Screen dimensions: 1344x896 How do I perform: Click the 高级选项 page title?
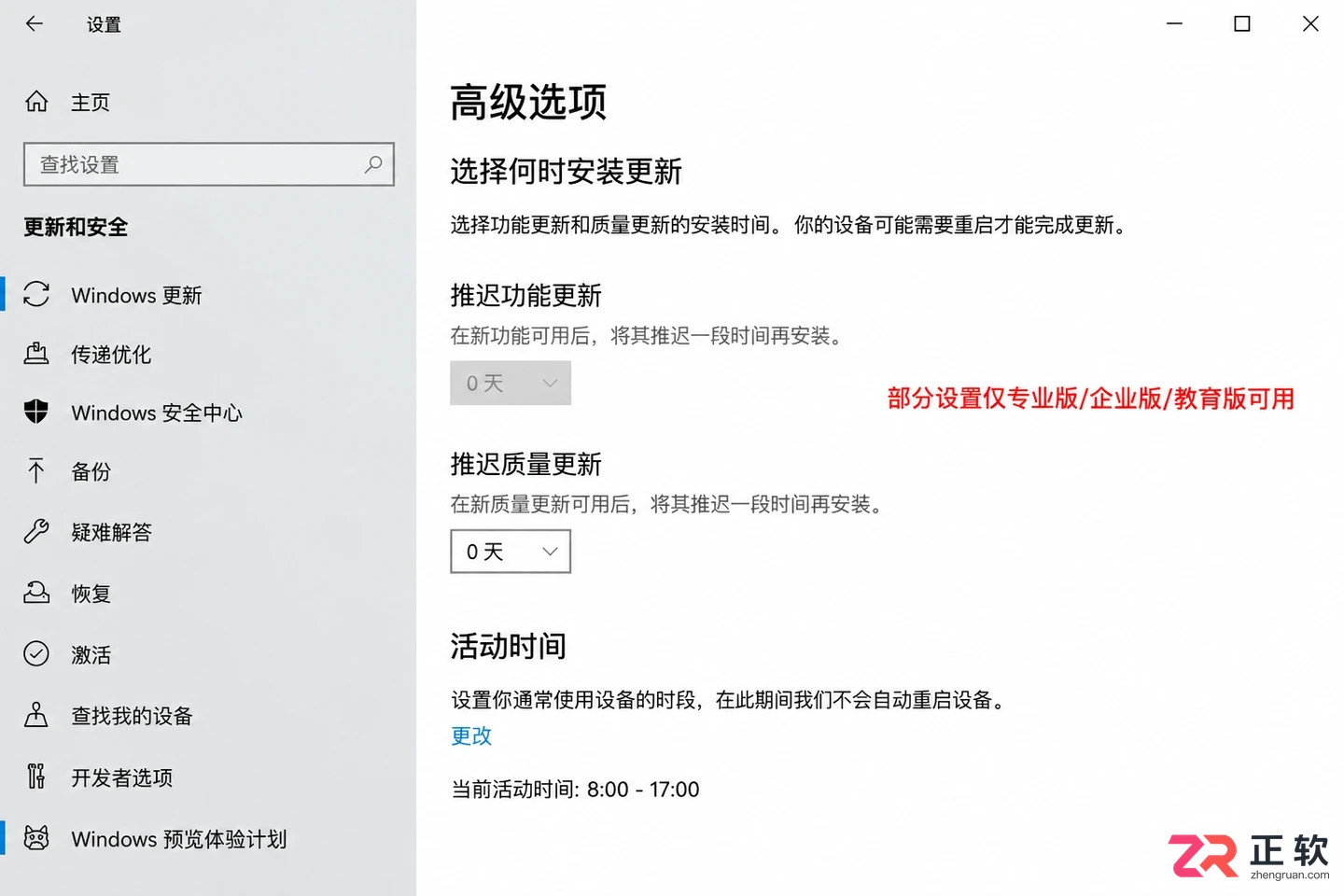(x=528, y=102)
